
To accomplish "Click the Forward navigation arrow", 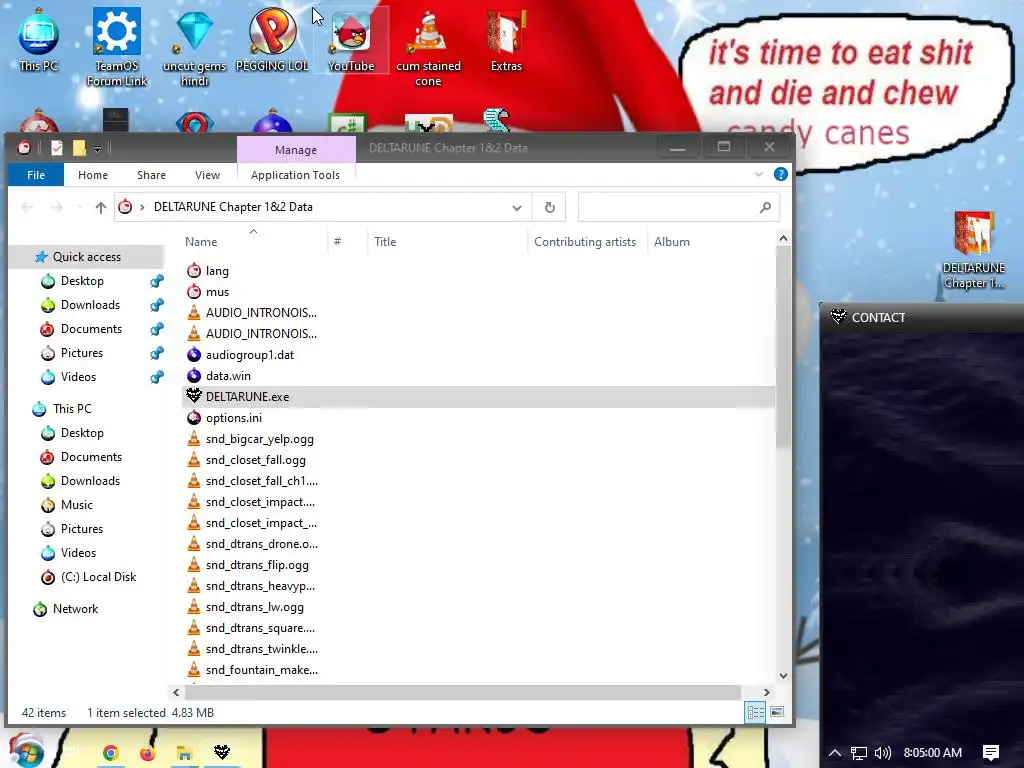I will click(57, 208).
